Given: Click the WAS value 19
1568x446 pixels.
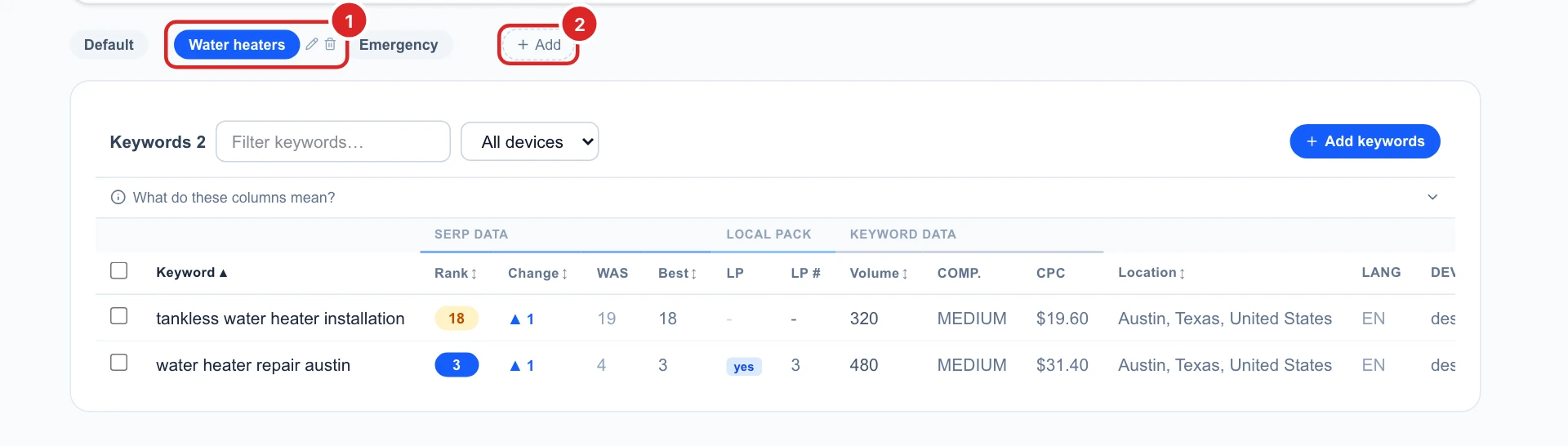Looking at the screenshot, I should (x=607, y=319).
